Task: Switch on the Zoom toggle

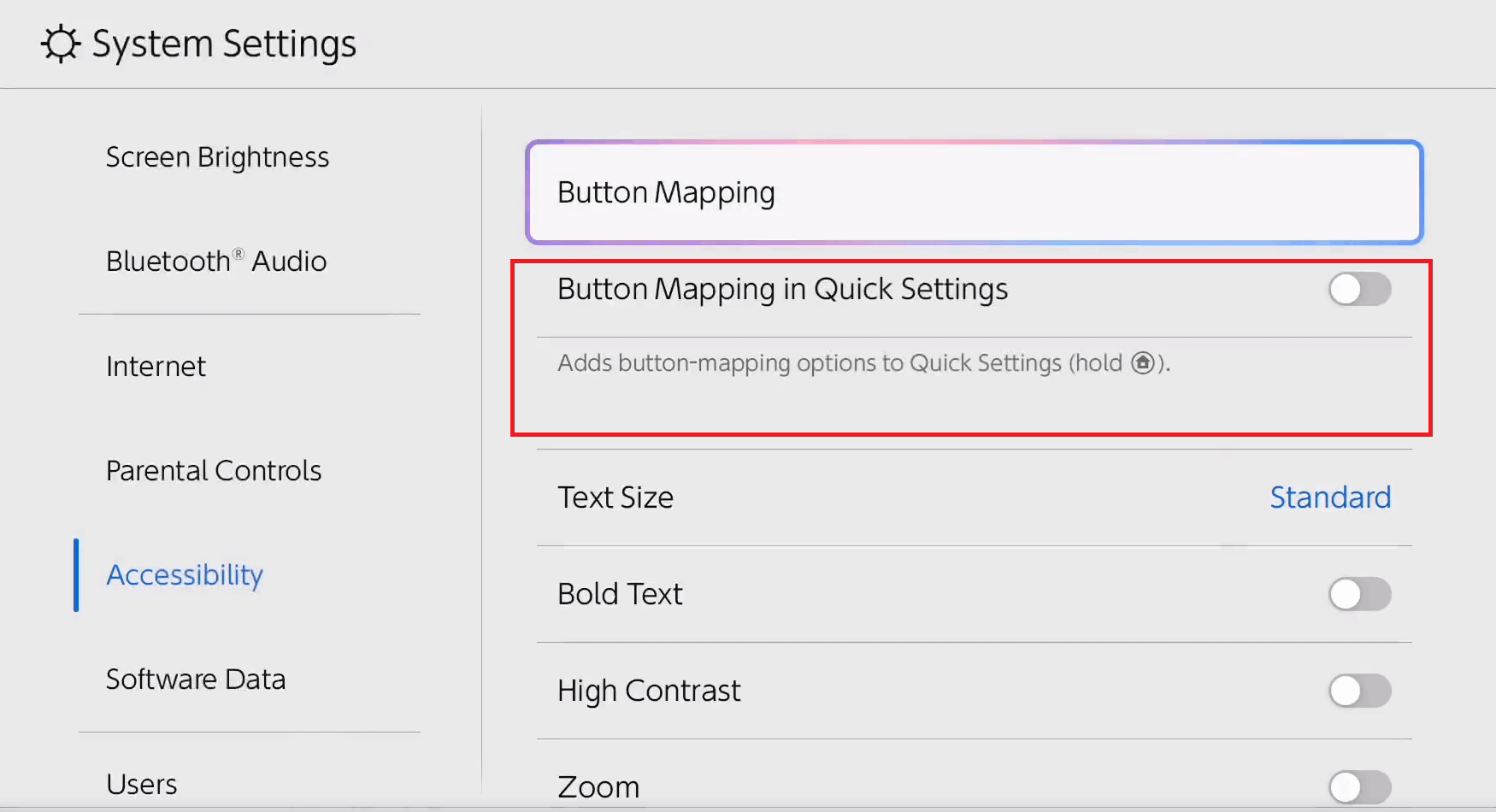Action: (1359, 786)
